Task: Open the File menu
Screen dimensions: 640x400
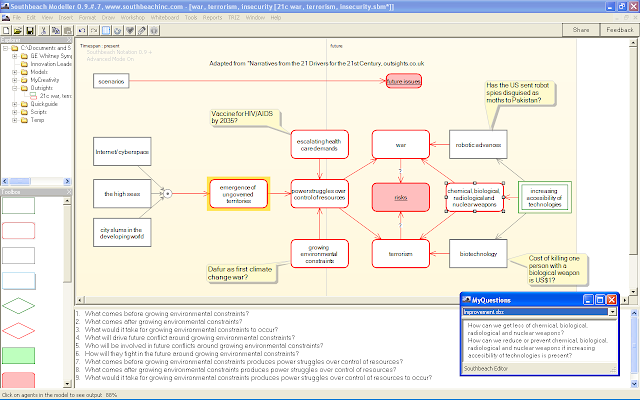Action: click(17, 18)
